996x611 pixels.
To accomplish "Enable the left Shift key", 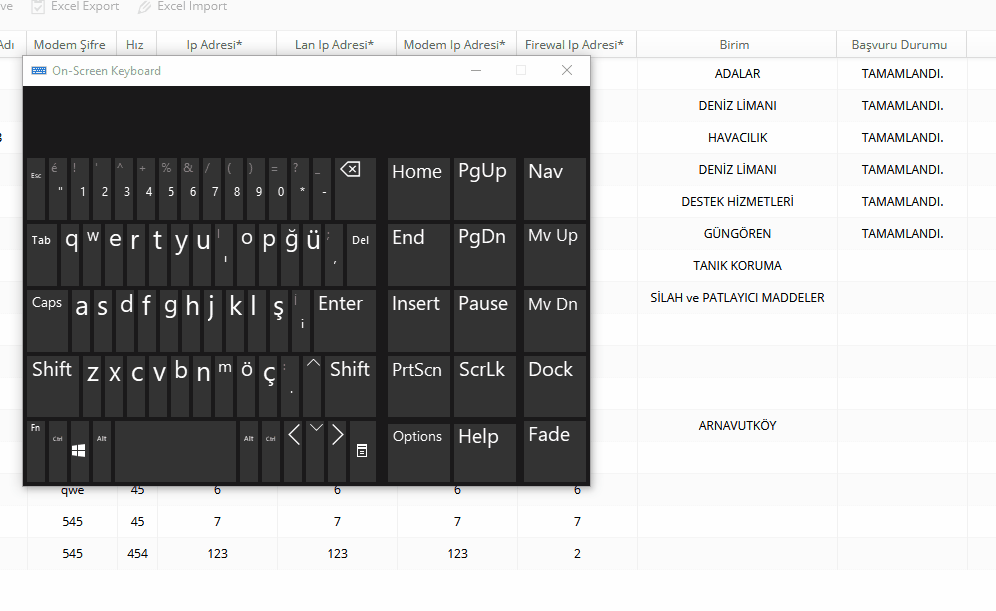I will [x=51, y=386].
